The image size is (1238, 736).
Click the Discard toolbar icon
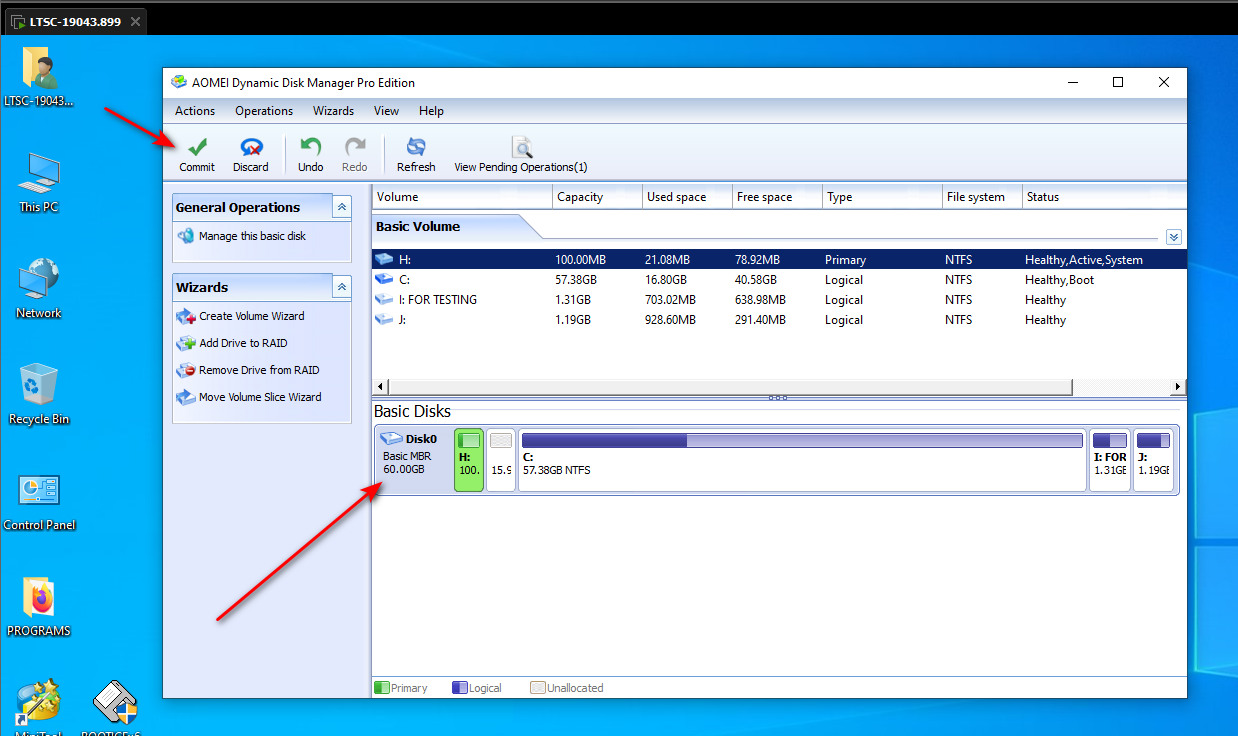(251, 155)
